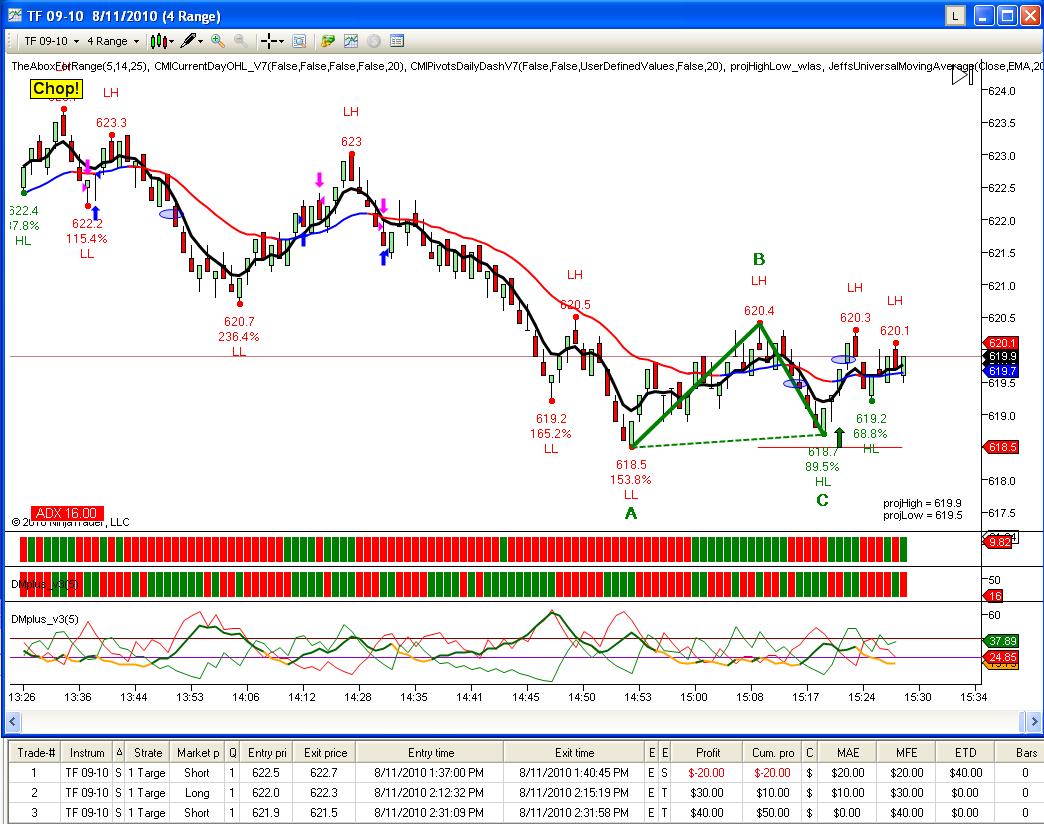Viewport: 1044px width, 827px height.
Task: Click the green 37.89 indicator marker
Action: [1001, 641]
